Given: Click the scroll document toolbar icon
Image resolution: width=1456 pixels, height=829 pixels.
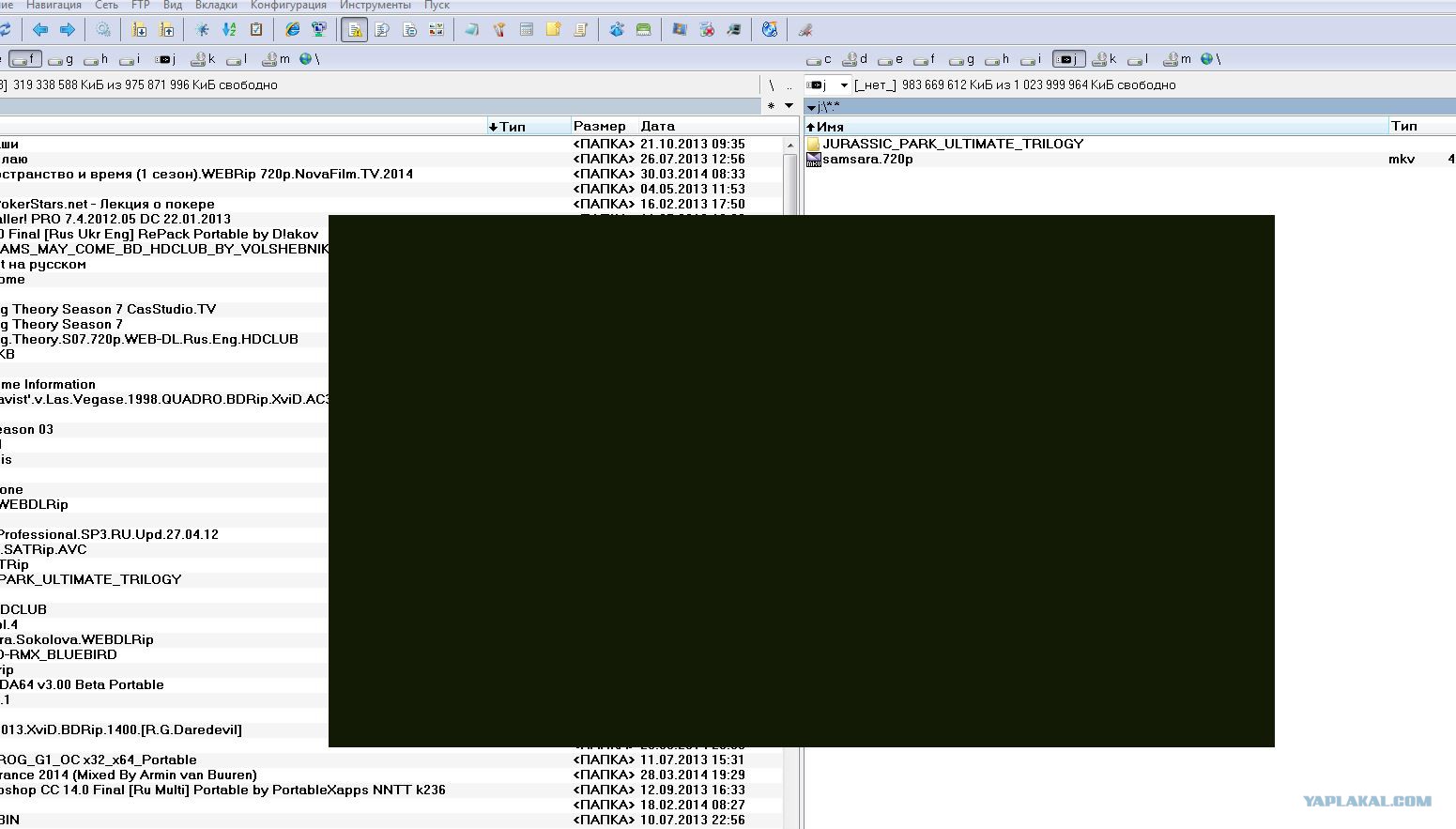Looking at the screenshot, I should coord(581,30).
